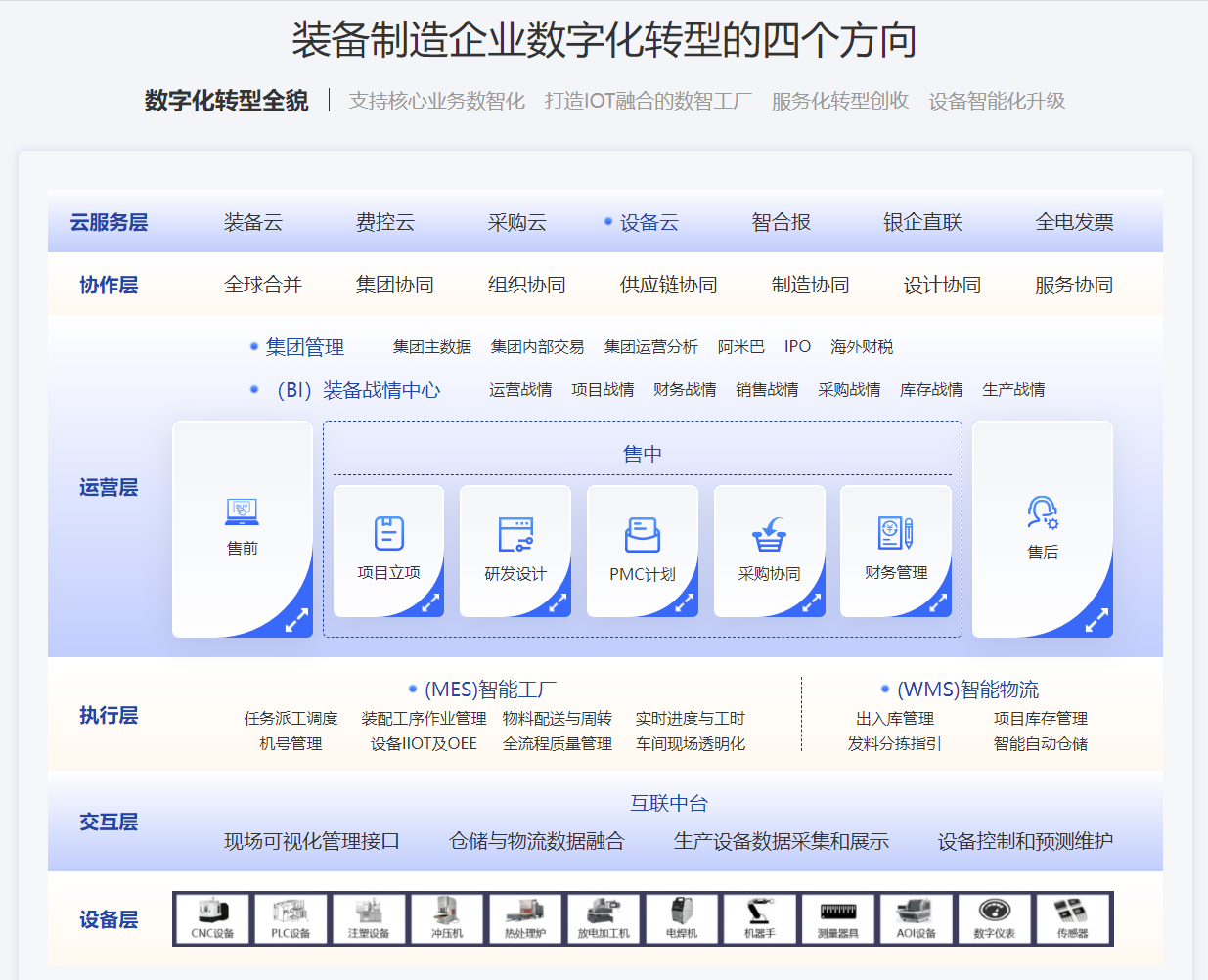Click 集团主数据 text
1208x980 pixels.
432,347
